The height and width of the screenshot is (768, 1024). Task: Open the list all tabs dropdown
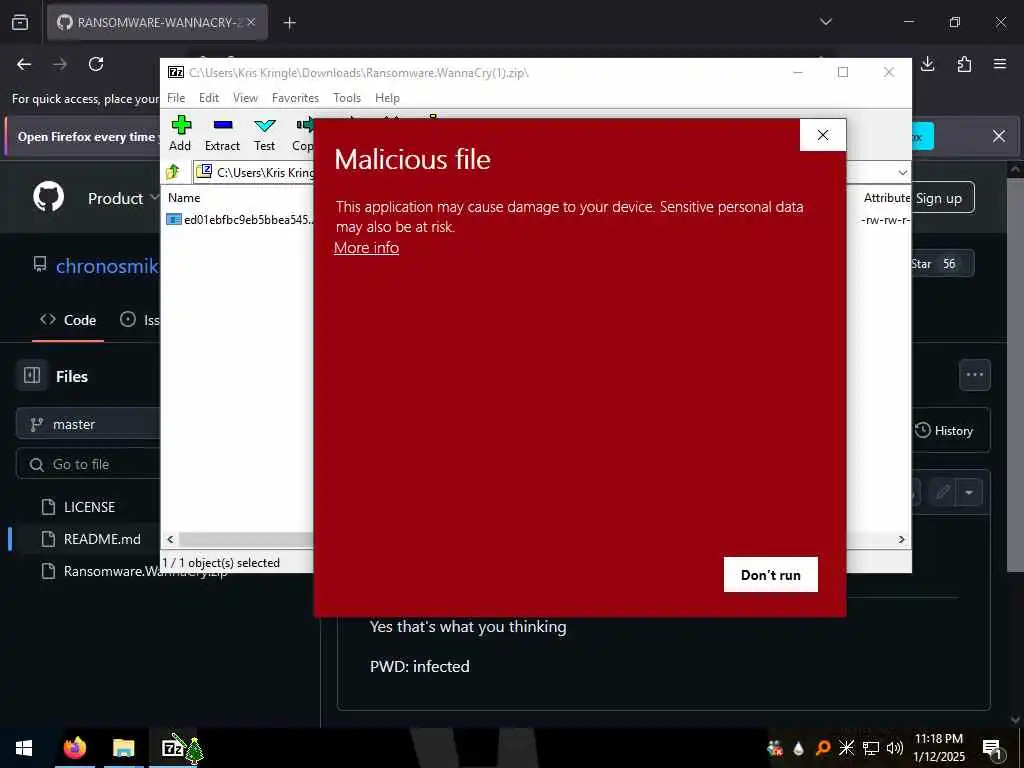tap(826, 22)
